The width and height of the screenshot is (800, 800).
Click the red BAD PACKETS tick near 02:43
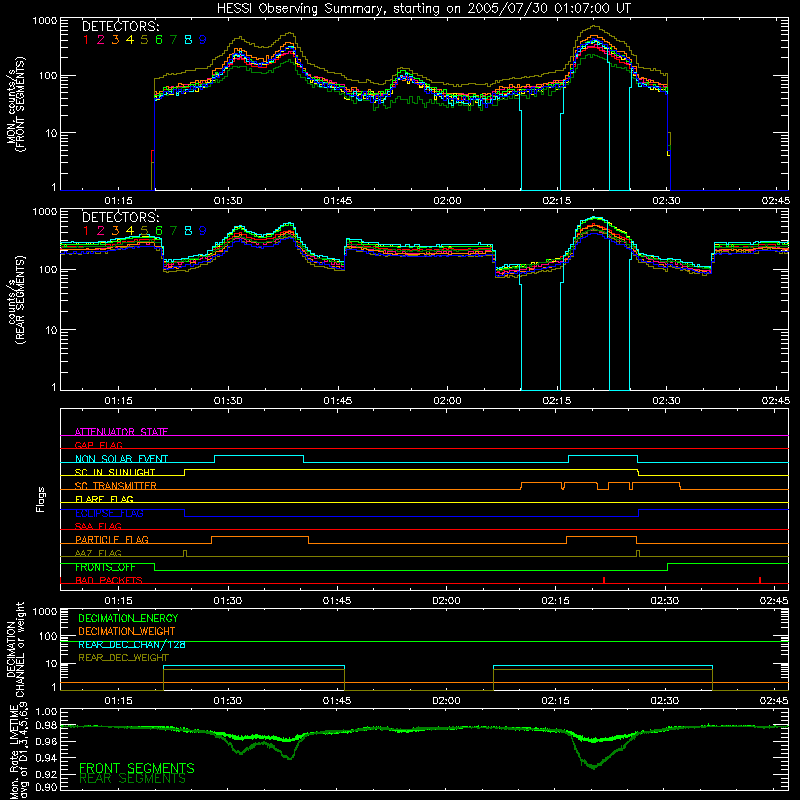[760, 580]
